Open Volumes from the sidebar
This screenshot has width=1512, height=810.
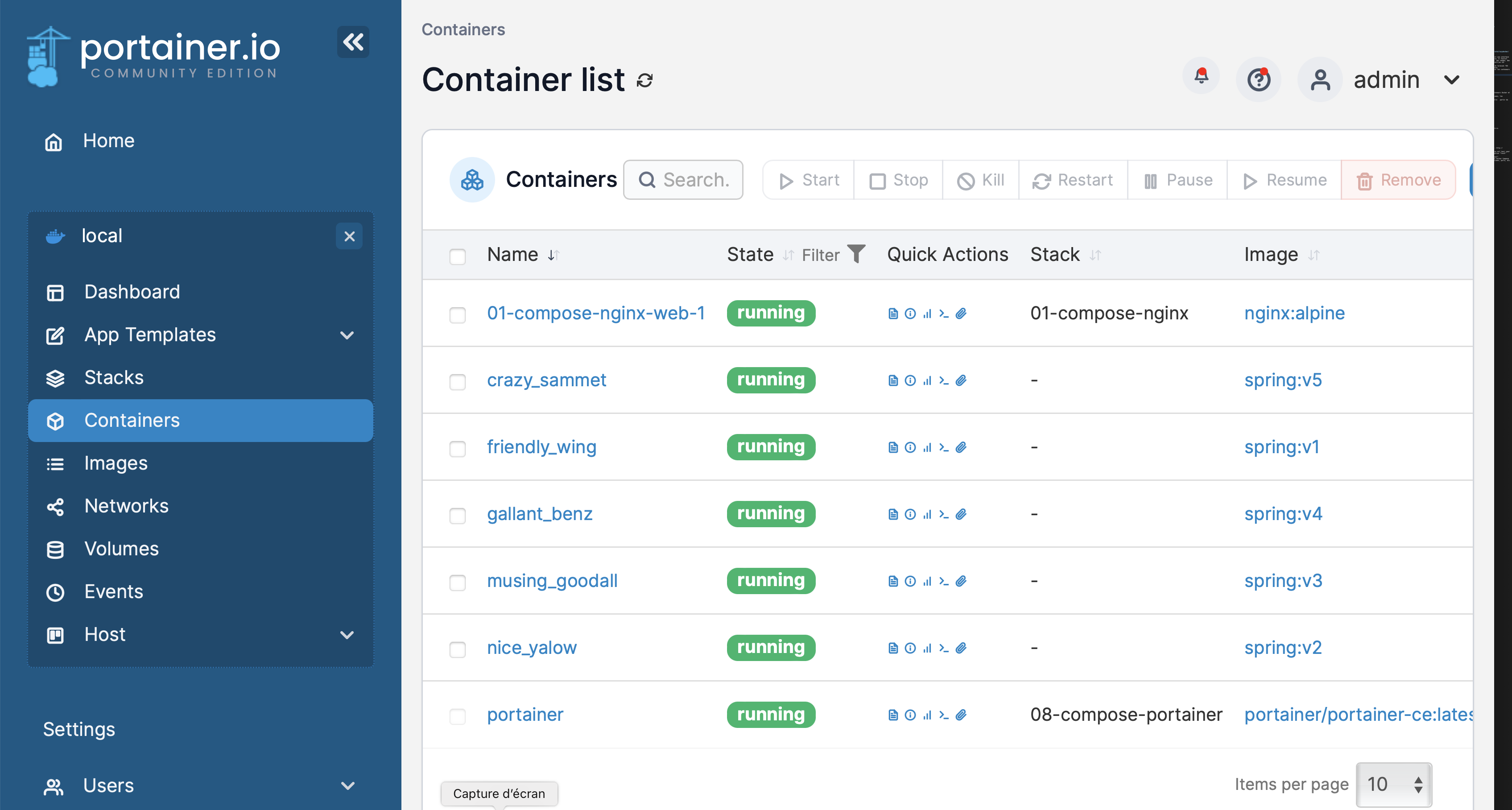click(x=121, y=549)
